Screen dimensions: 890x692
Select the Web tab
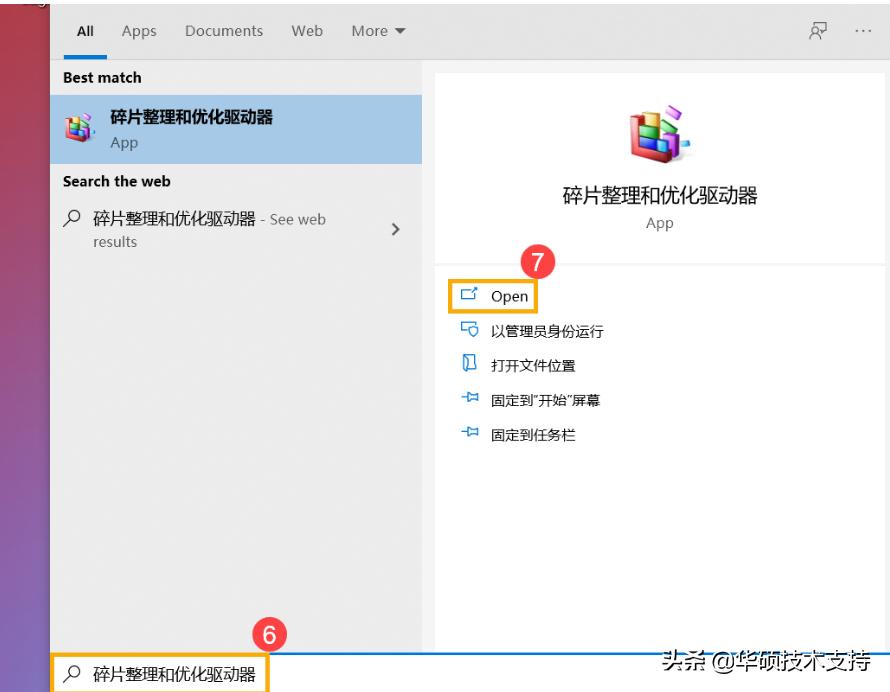coord(307,31)
